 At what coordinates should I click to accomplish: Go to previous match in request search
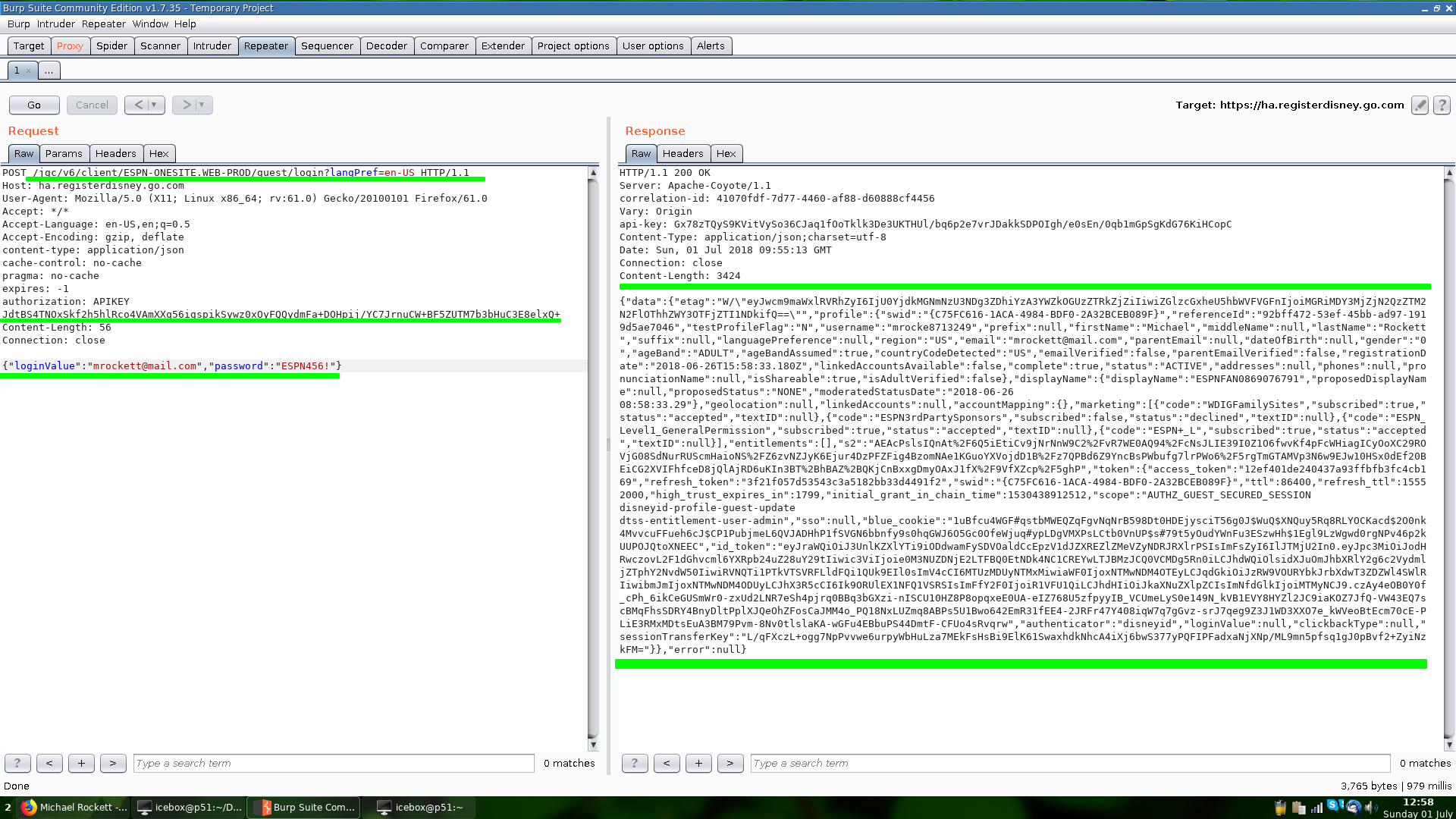[x=49, y=763]
